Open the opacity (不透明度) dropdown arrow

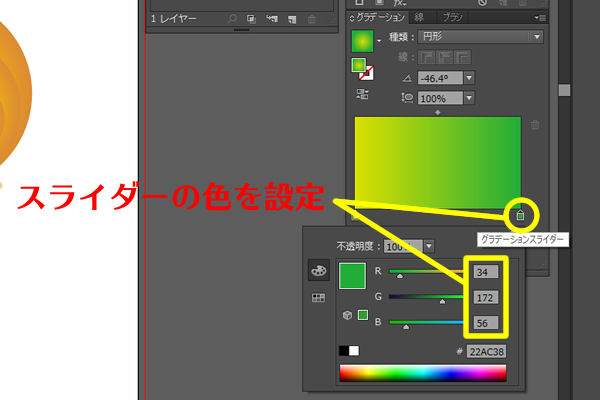(429, 246)
